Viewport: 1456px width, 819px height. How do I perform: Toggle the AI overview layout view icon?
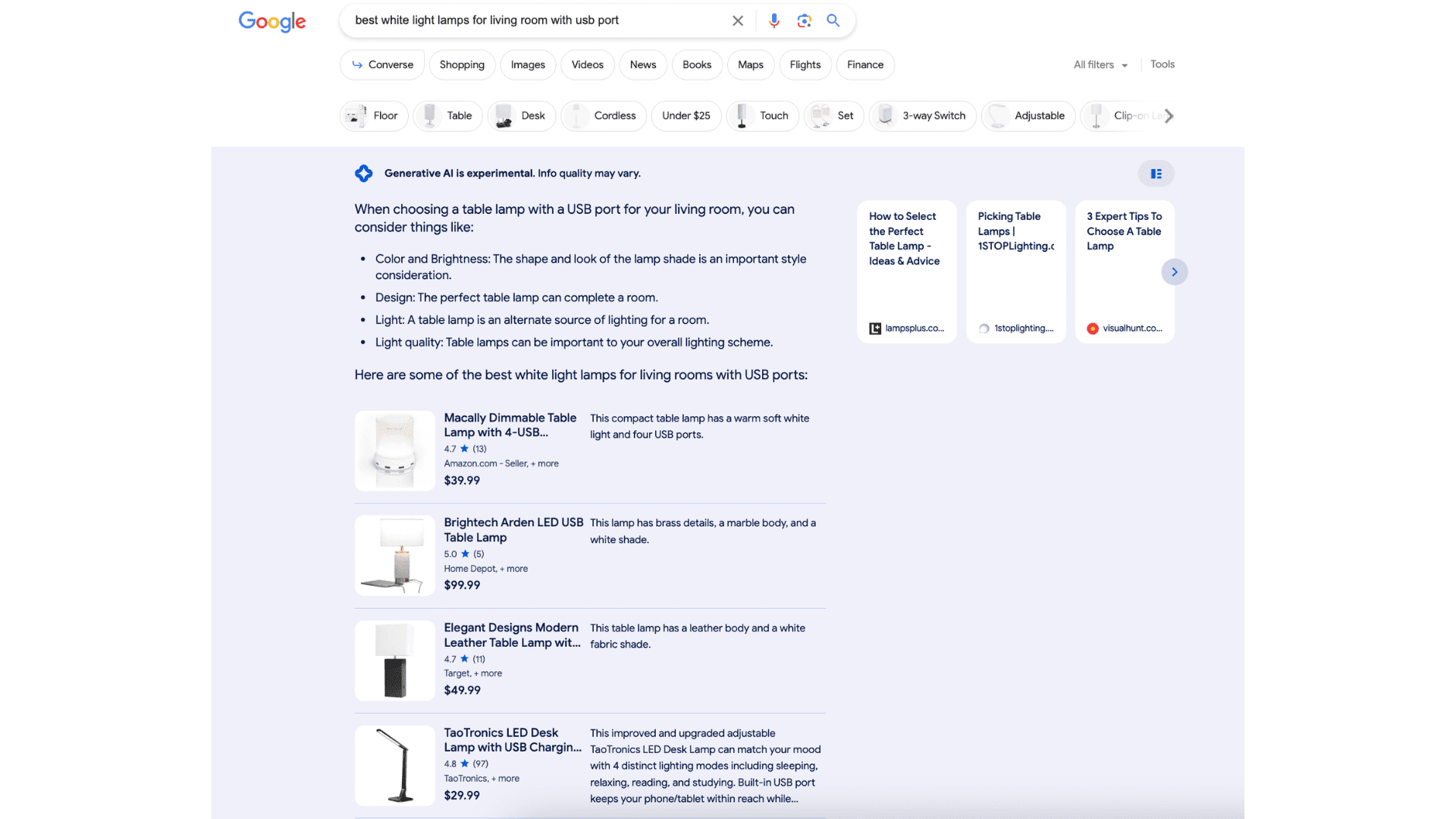click(x=1156, y=174)
